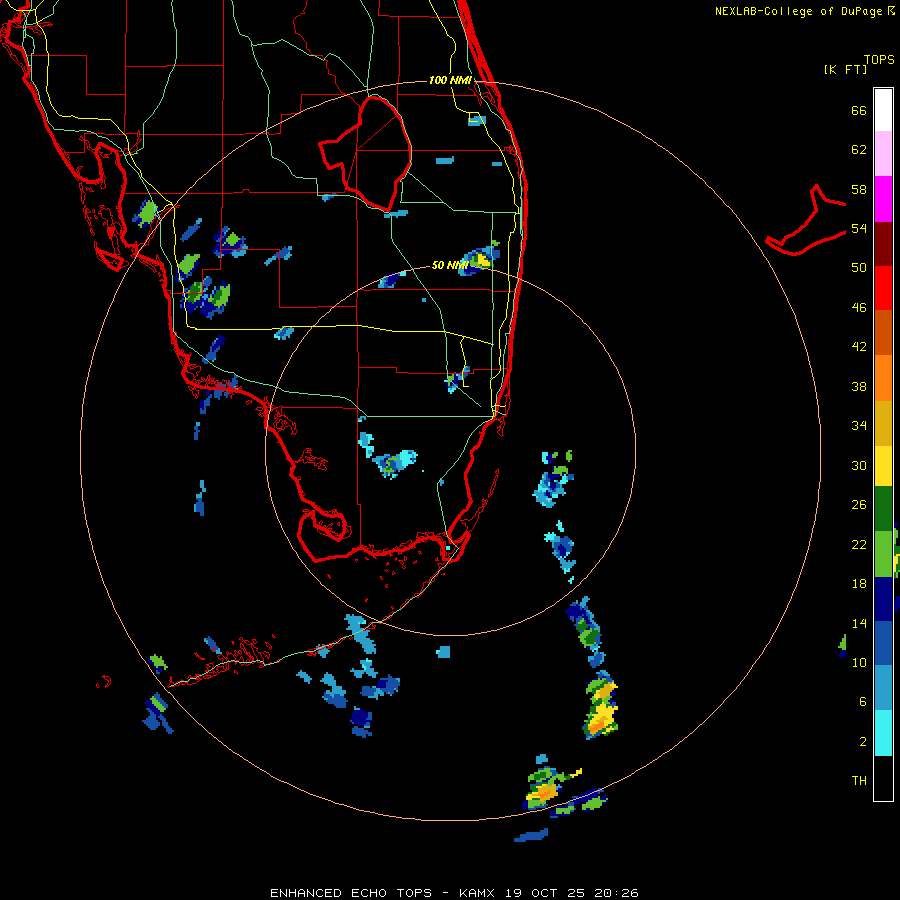Select the TH threshold label in the legend
The width and height of the screenshot is (900, 900).
pos(859,781)
